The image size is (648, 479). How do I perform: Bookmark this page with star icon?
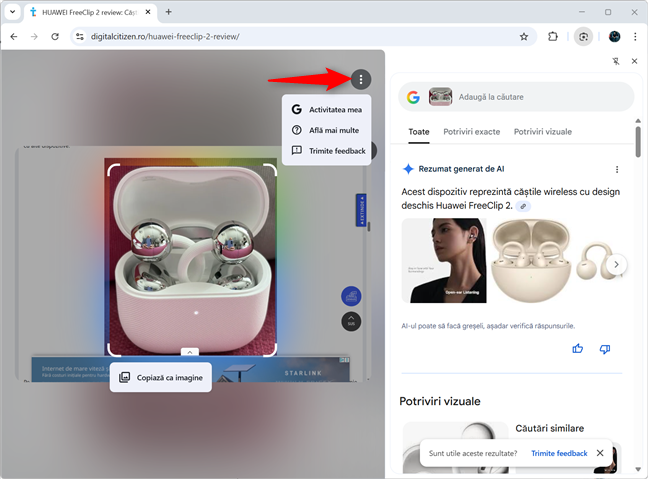point(524,36)
